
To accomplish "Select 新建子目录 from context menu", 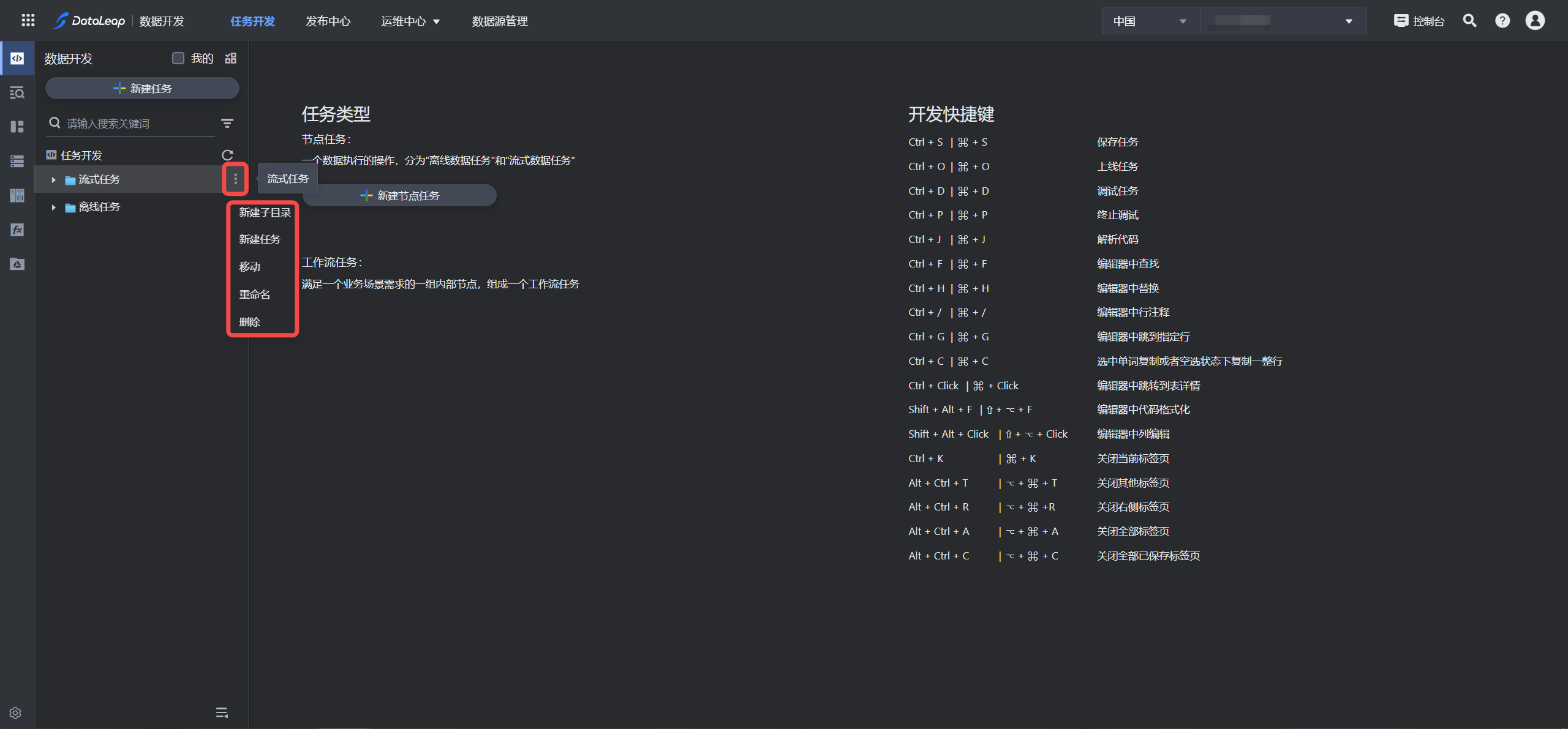I will pyautogui.click(x=265, y=212).
